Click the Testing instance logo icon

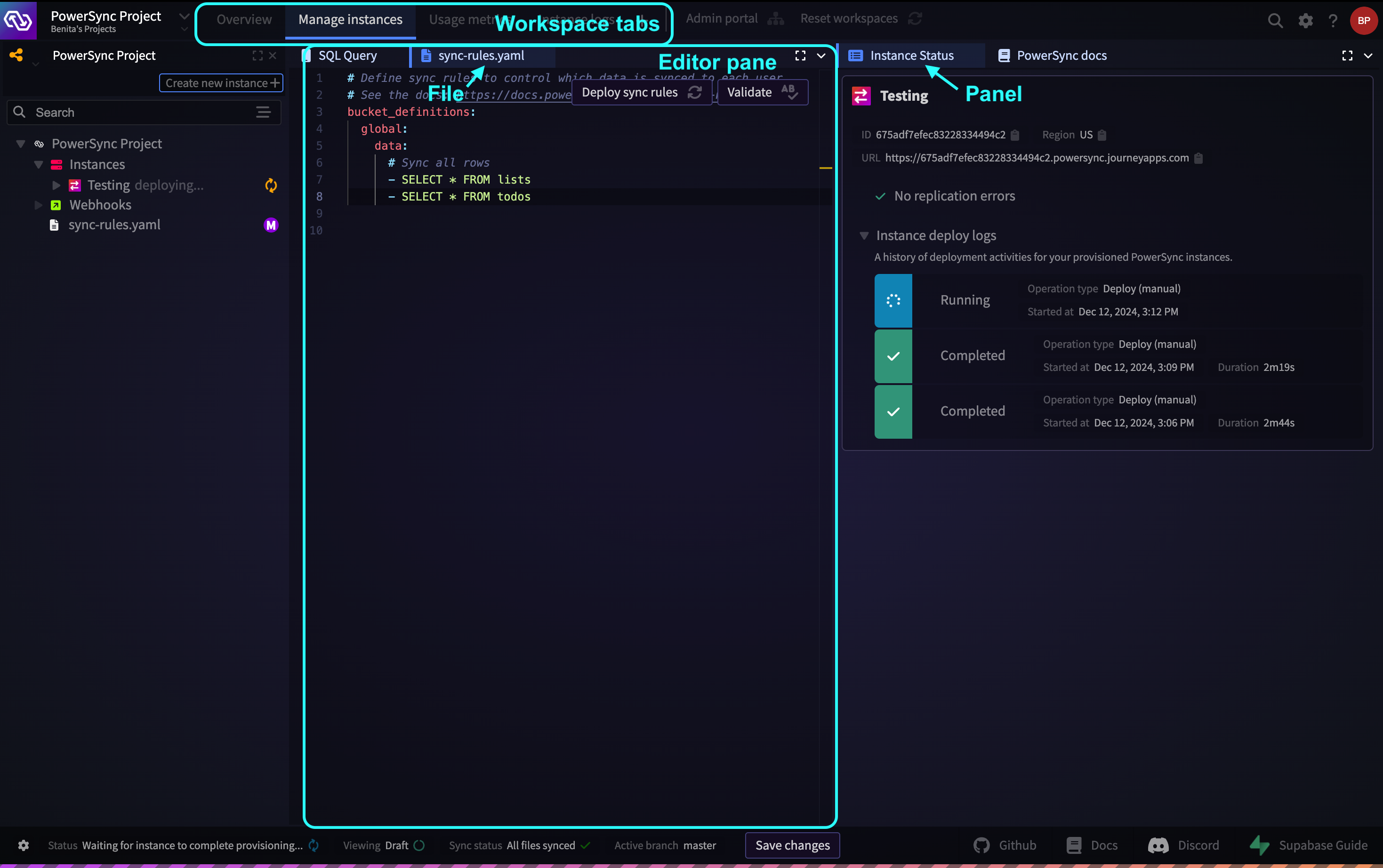pyautogui.click(x=860, y=95)
